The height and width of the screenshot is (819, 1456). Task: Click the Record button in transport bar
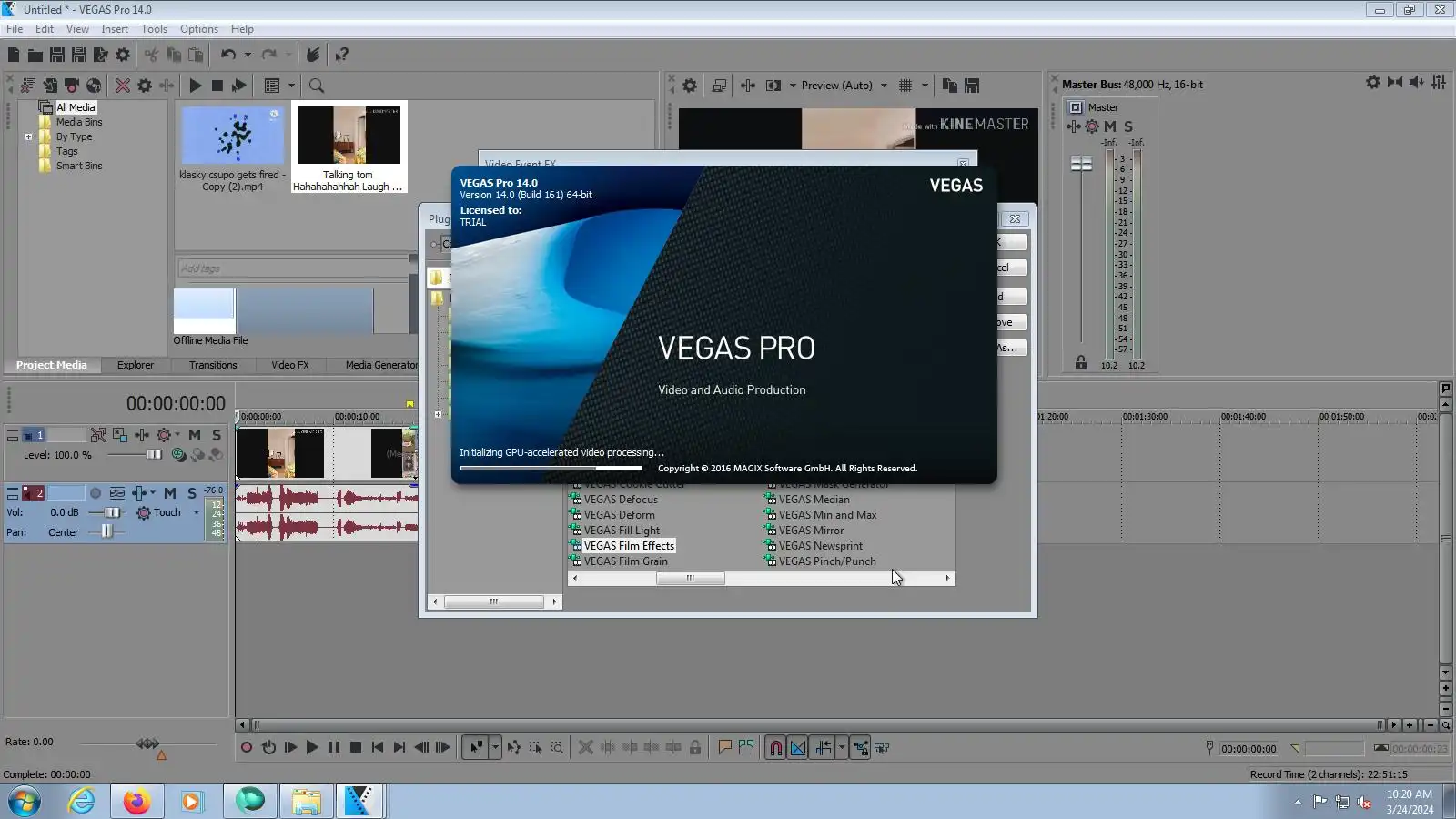click(247, 748)
